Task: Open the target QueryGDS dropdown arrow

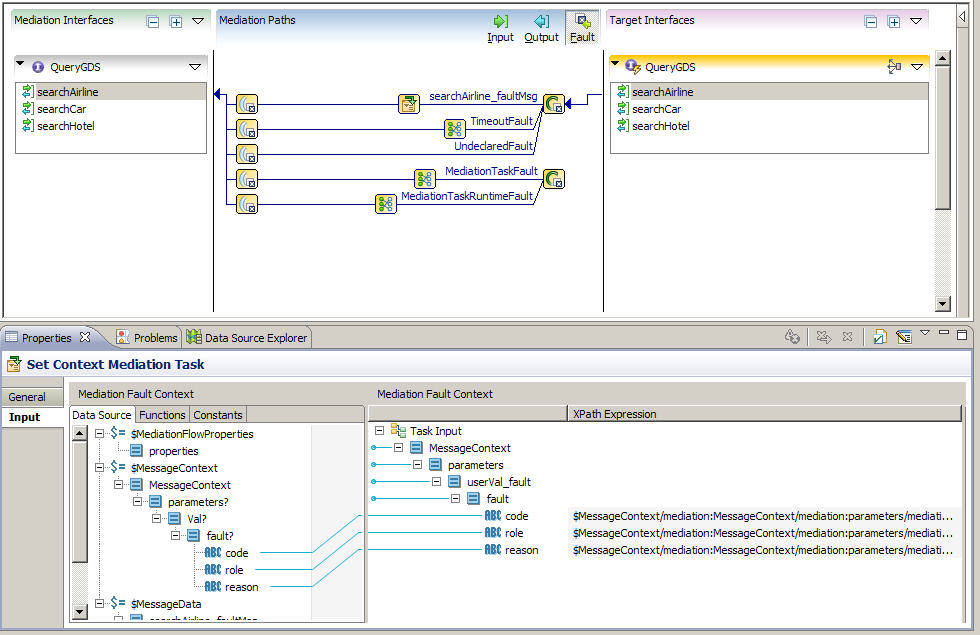Action: [x=917, y=67]
